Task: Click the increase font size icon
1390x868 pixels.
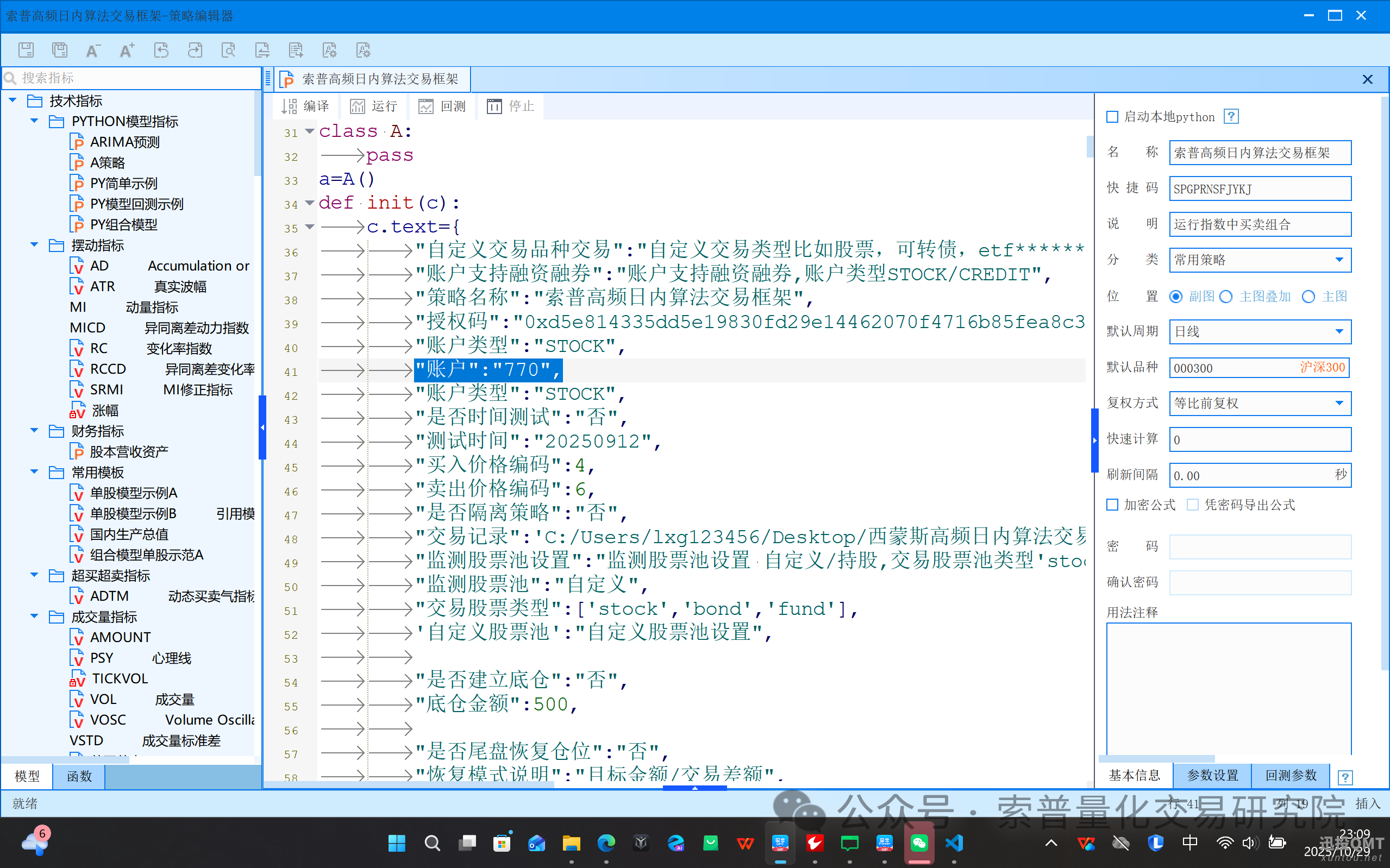Action: [126, 50]
